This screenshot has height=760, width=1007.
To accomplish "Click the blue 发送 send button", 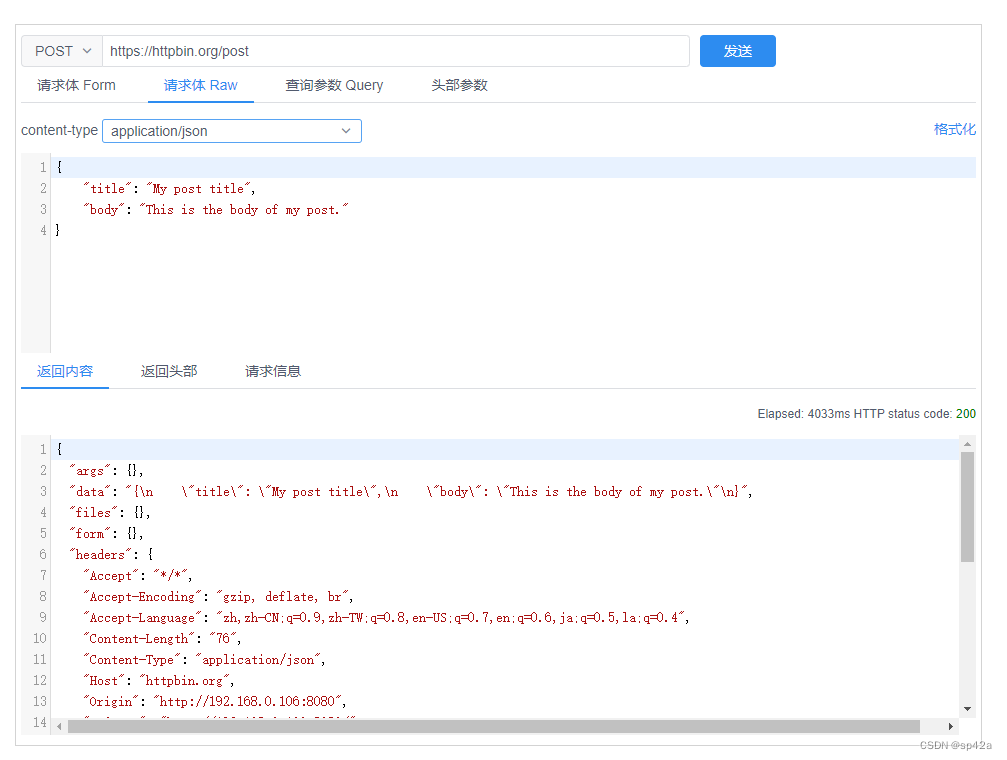I will pos(737,51).
